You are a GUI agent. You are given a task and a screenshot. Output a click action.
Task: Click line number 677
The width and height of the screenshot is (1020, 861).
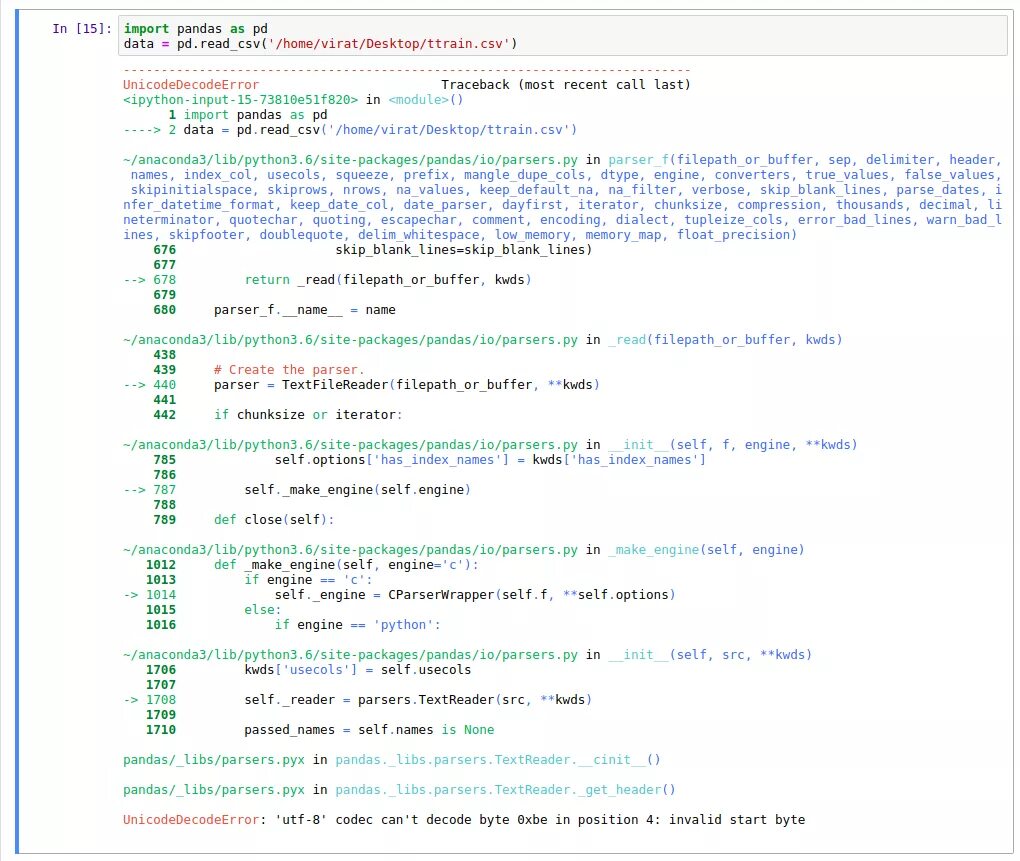pos(165,265)
